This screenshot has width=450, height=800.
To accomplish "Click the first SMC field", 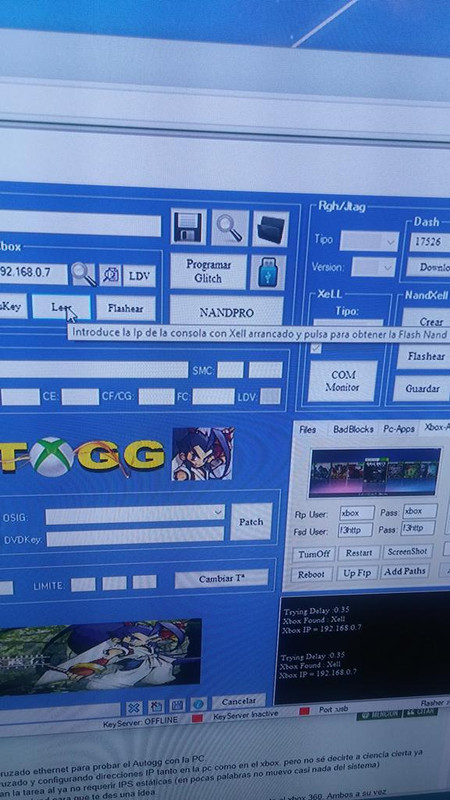I will tap(230, 370).
